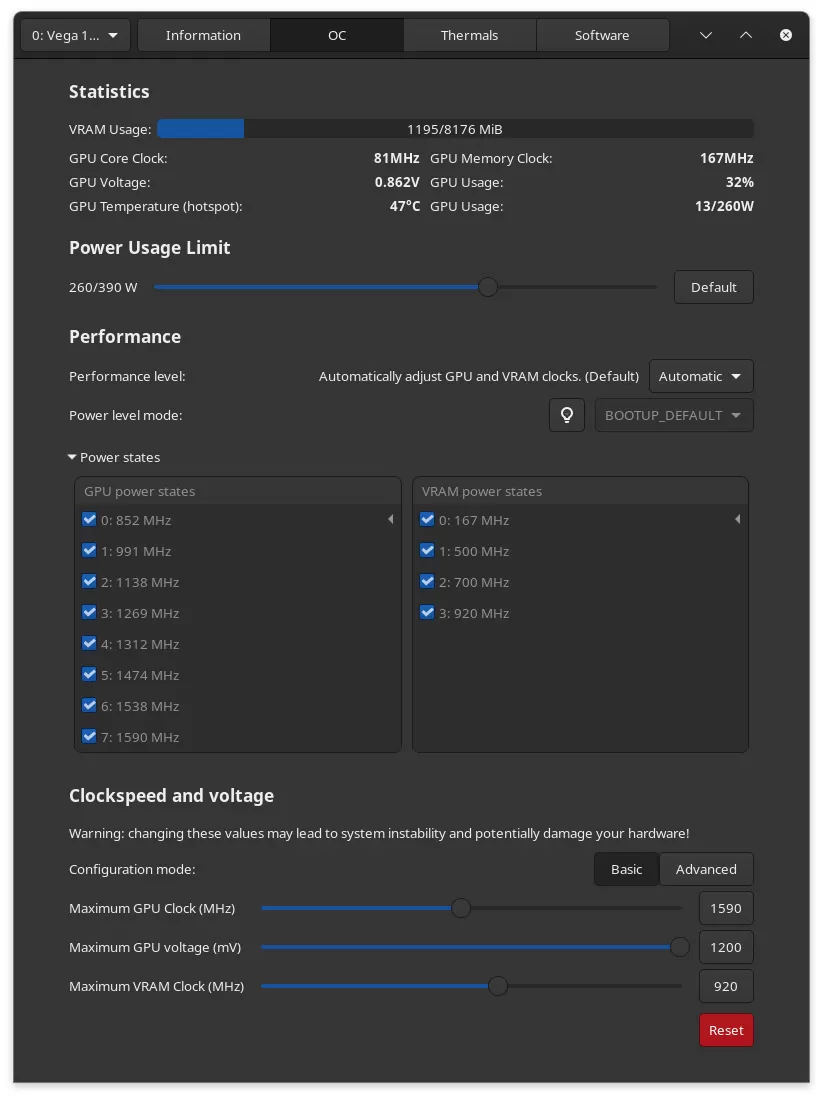The image size is (823, 1099).
Task: Click the active-state arrow beside 167 MHz
Action: click(737, 520)
